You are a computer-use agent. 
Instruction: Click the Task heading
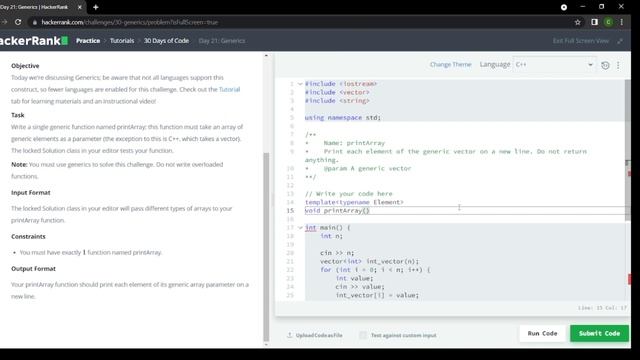click(18, 115)
